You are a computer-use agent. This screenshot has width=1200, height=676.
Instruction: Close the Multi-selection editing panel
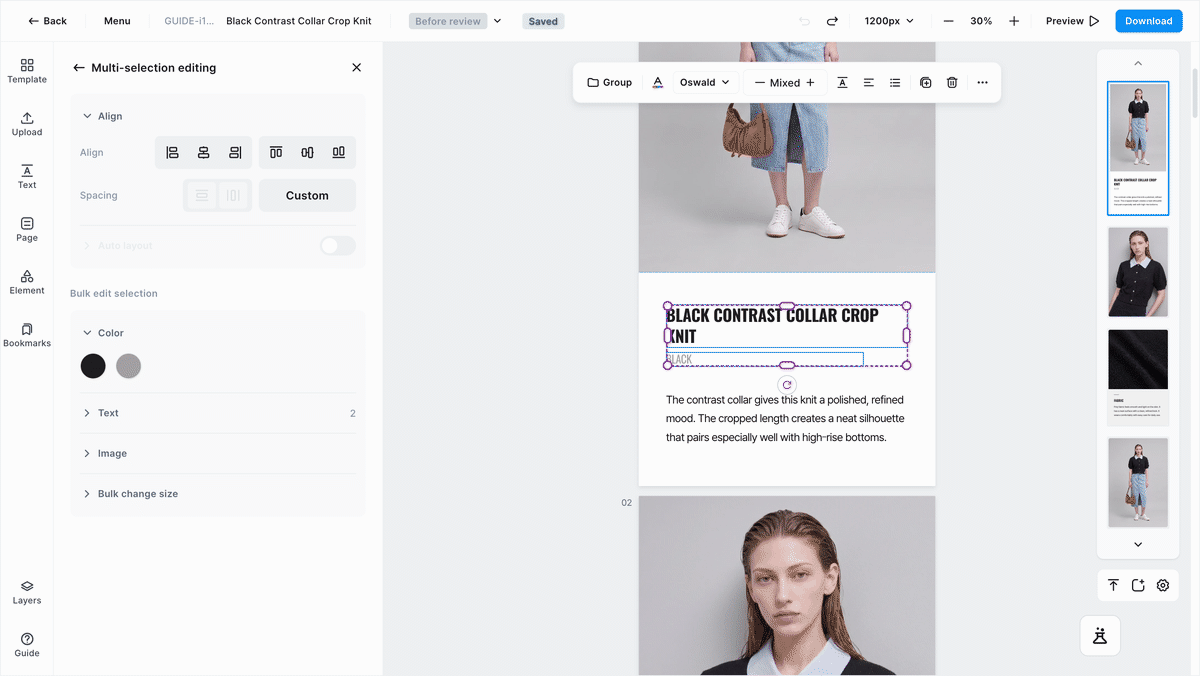pos(357,68)
